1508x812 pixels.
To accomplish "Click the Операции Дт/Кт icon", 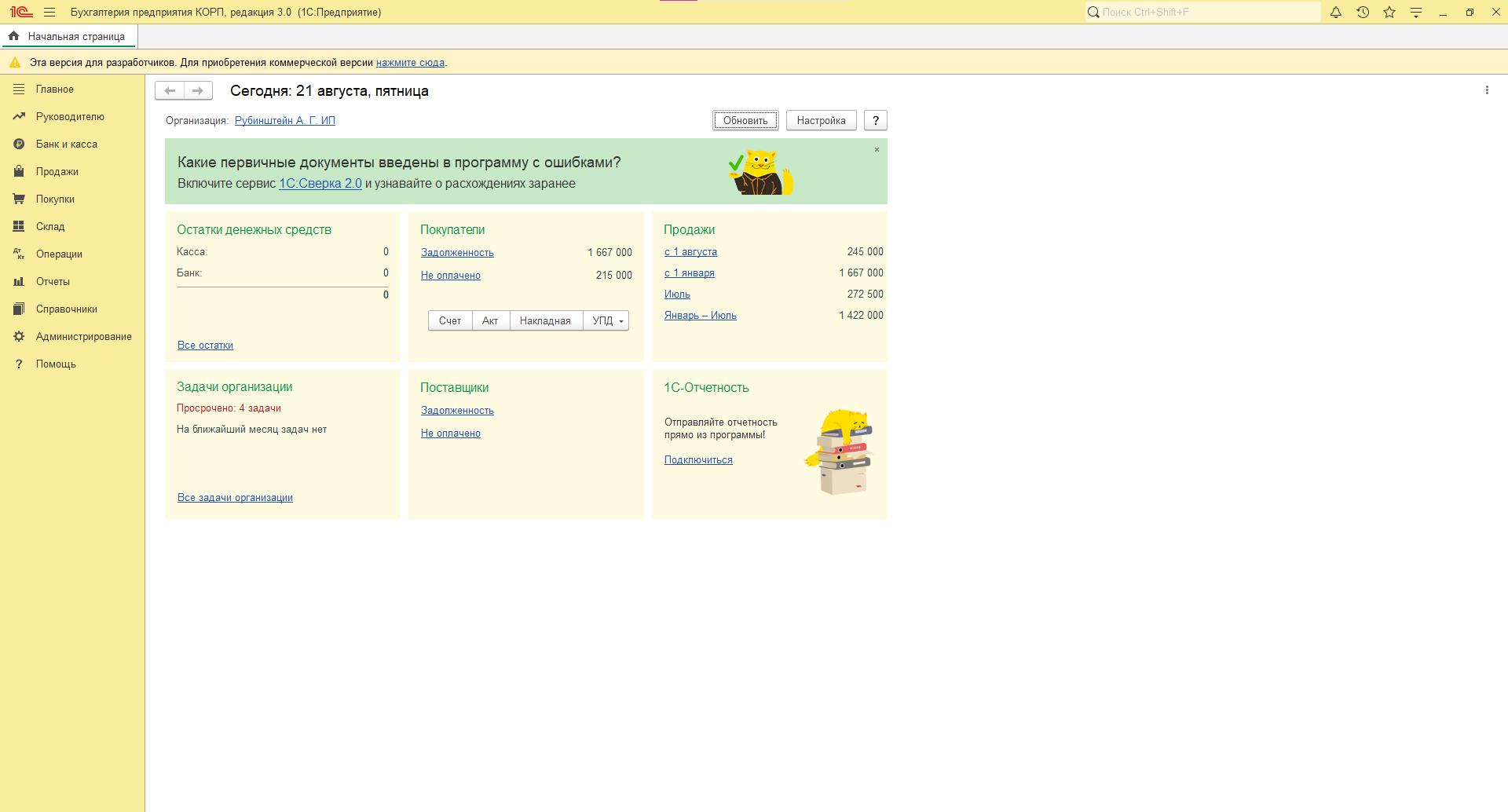I will click(x=19, y=254).
